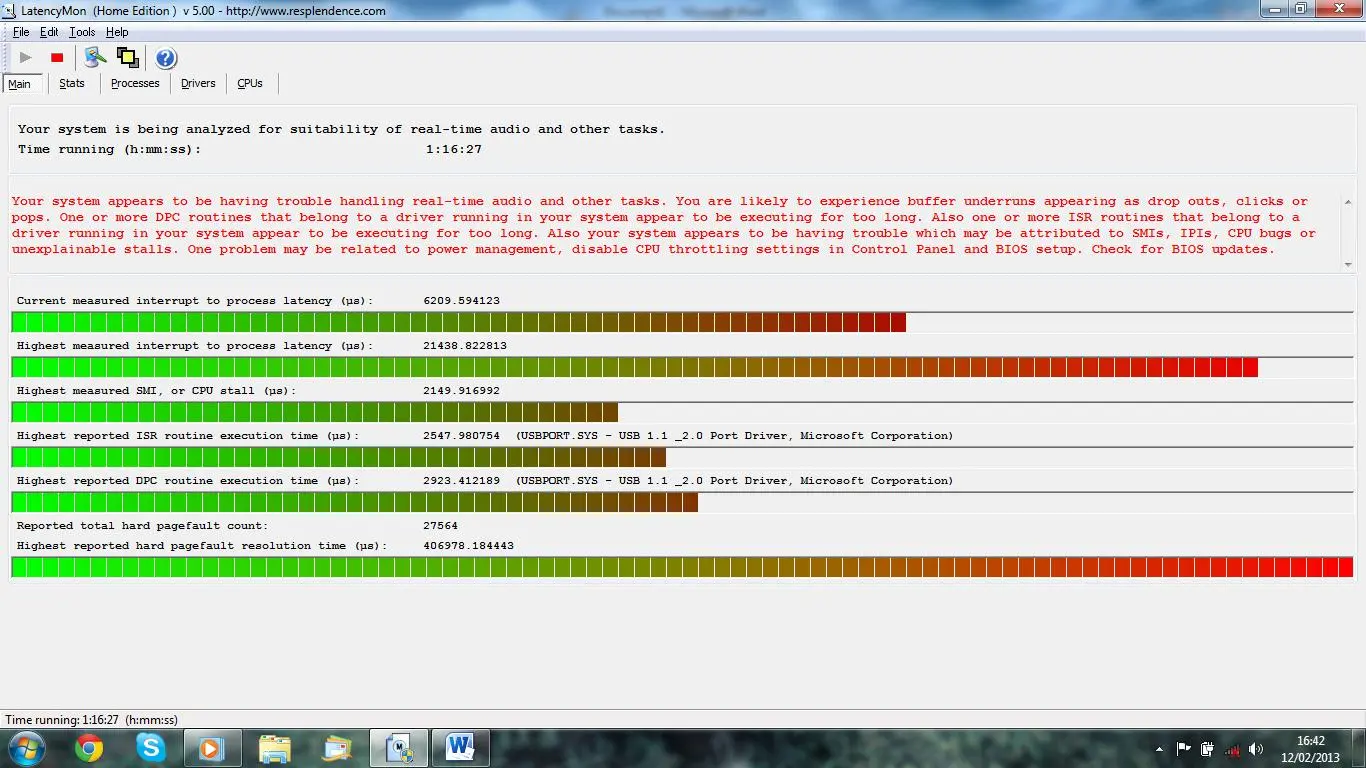Switch to the Stats tab
This screenshot has height=768, width=1366.
click(x=72, y=83)
